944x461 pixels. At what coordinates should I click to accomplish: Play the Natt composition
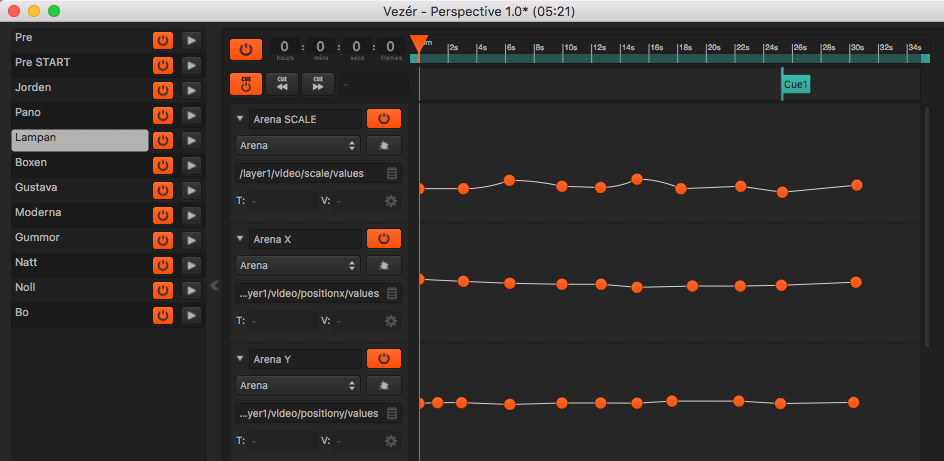pyautogui.click(x=191, y=265)
